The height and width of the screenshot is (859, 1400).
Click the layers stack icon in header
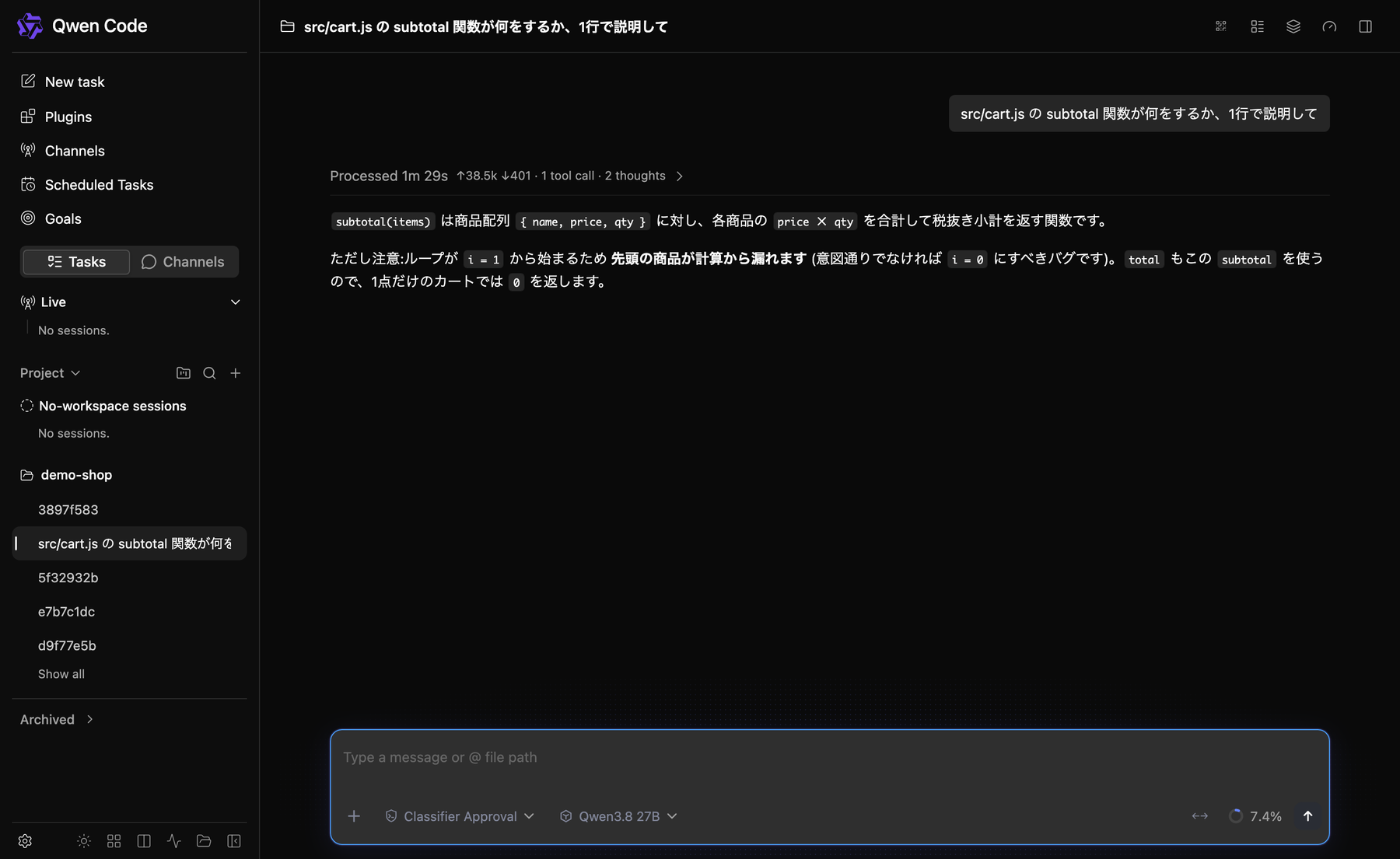point(1293,26)
